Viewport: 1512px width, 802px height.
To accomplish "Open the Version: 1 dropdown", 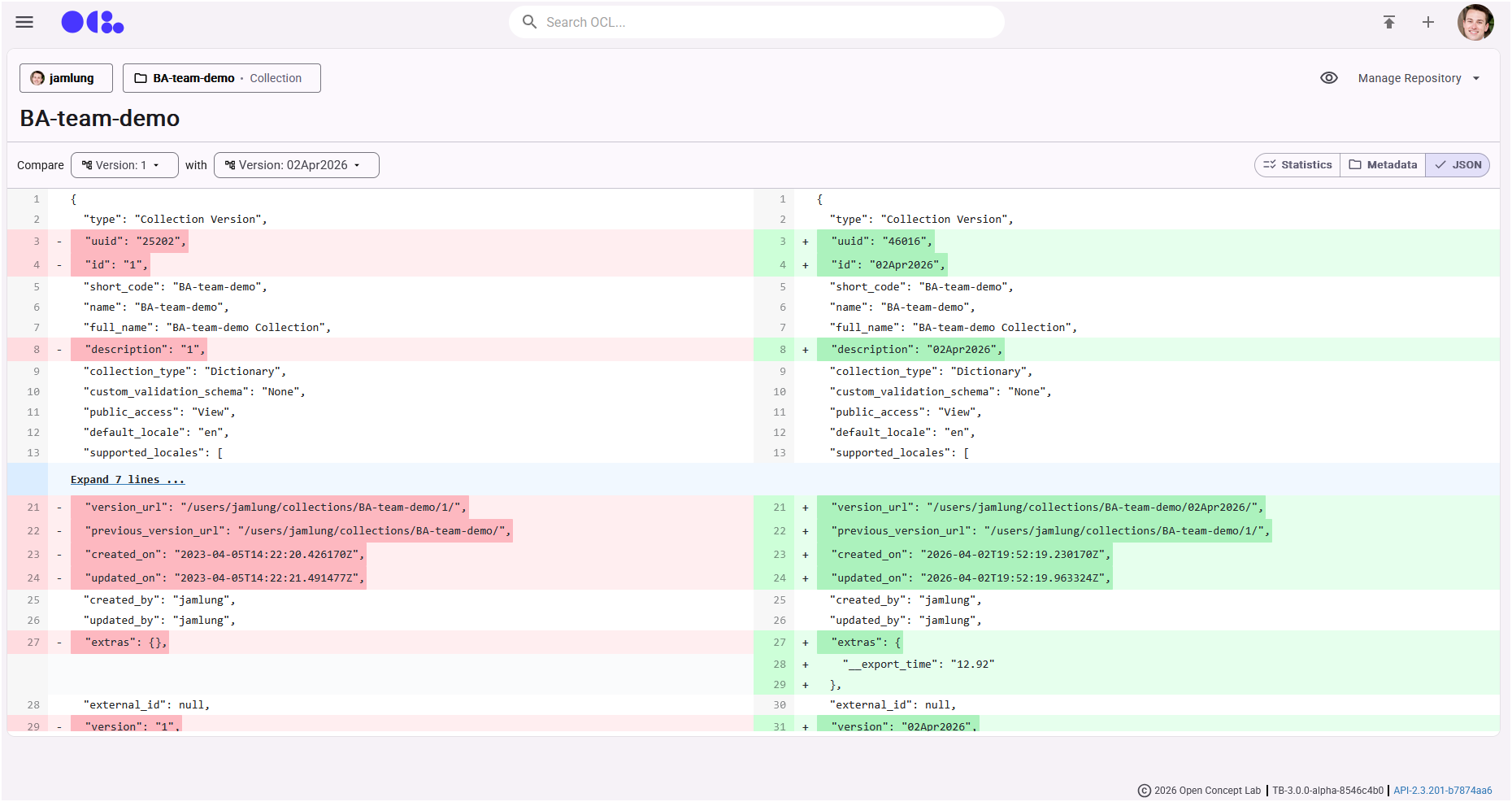I will coord(124,165).
